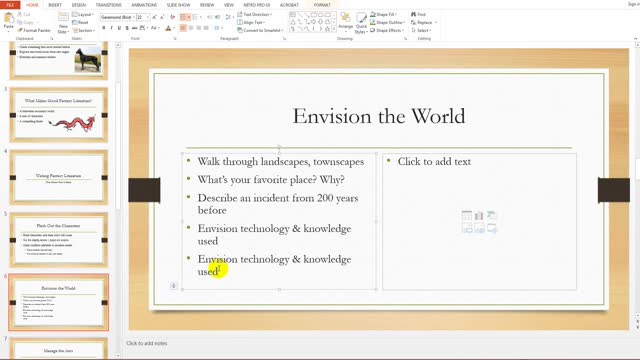Reset the slide layout with Reset
The width and height of the screenshot is (640, 360).
pos(81,22)
